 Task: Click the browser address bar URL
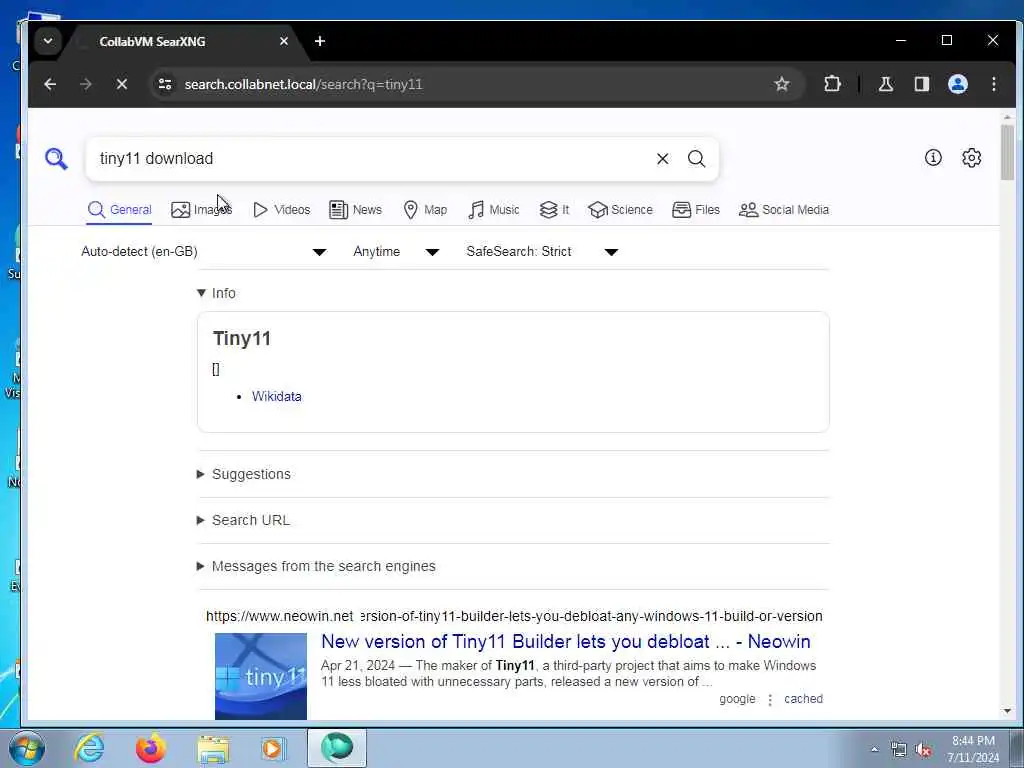303,84
